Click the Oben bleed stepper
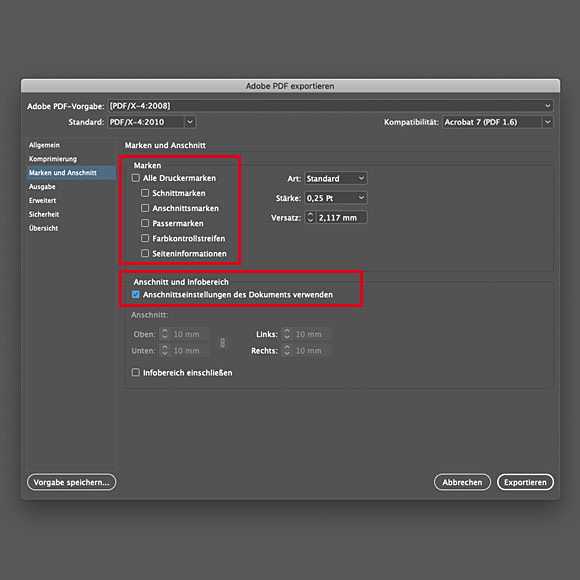Image resolution: width=580 pixels, height=580 pixels. 165,334
